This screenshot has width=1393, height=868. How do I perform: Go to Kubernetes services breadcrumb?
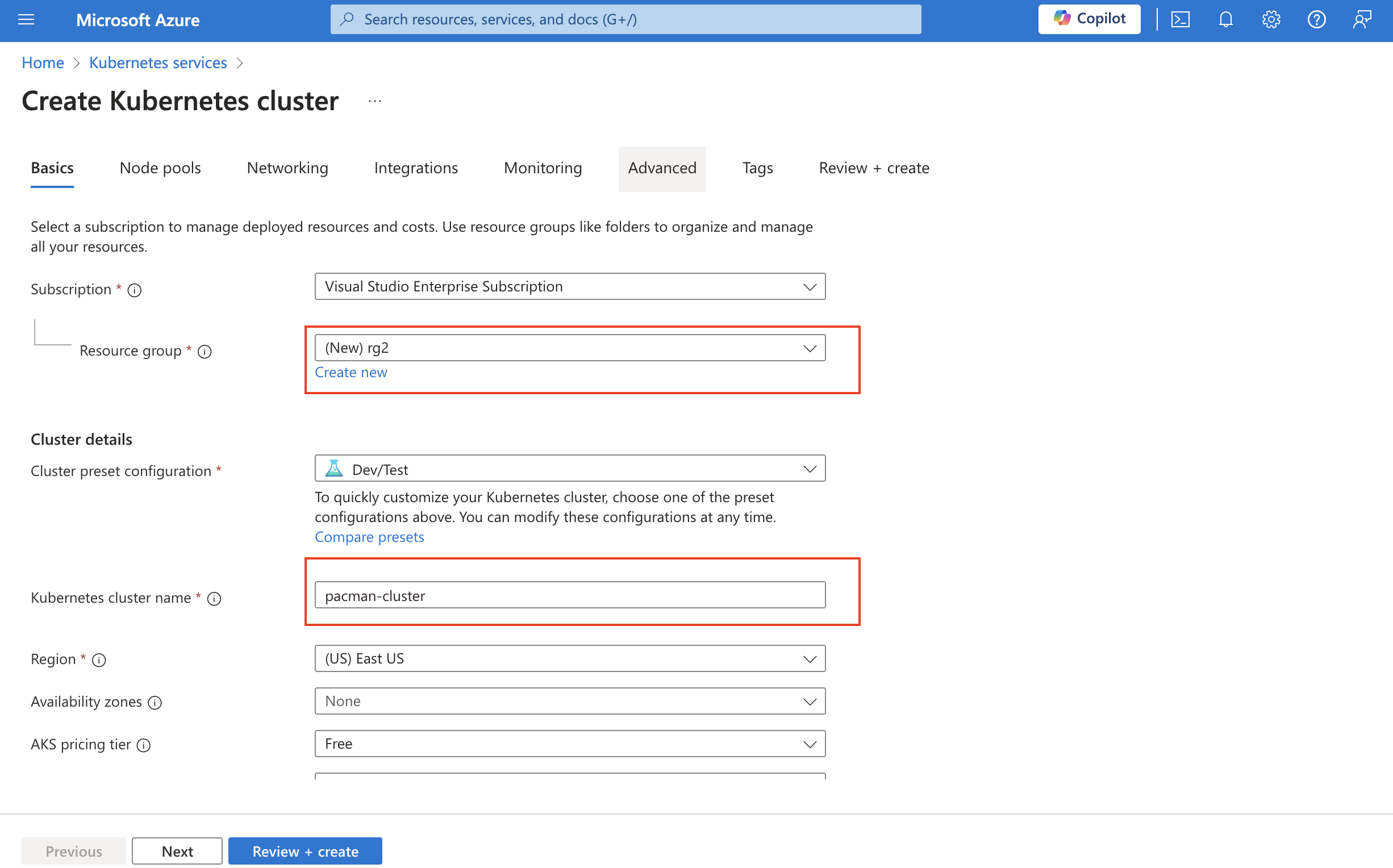[158, 62]
